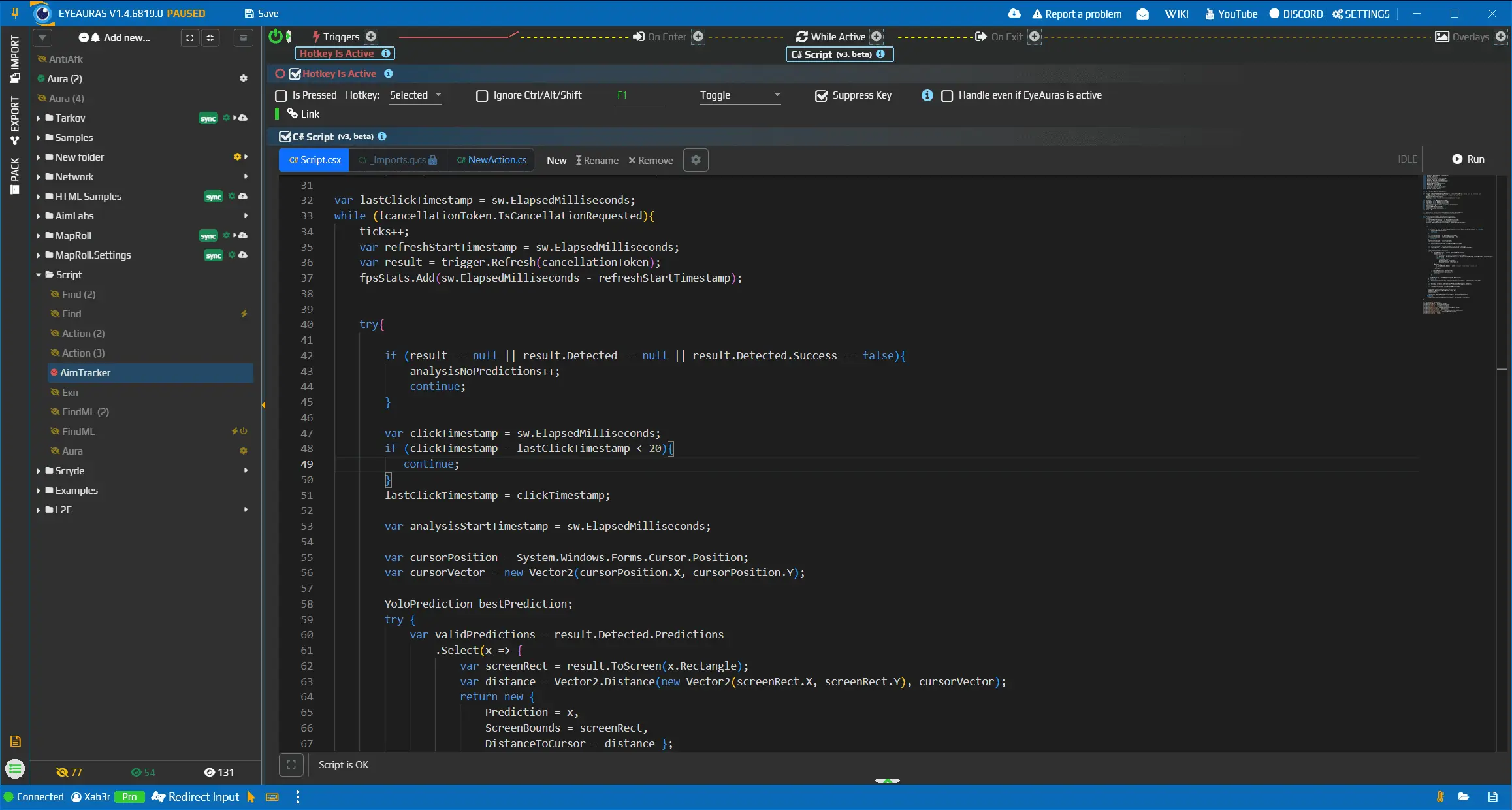Open the filter options in the aura tree
The width and height of the screenshot is (1512, 810).
click(42, 37)
